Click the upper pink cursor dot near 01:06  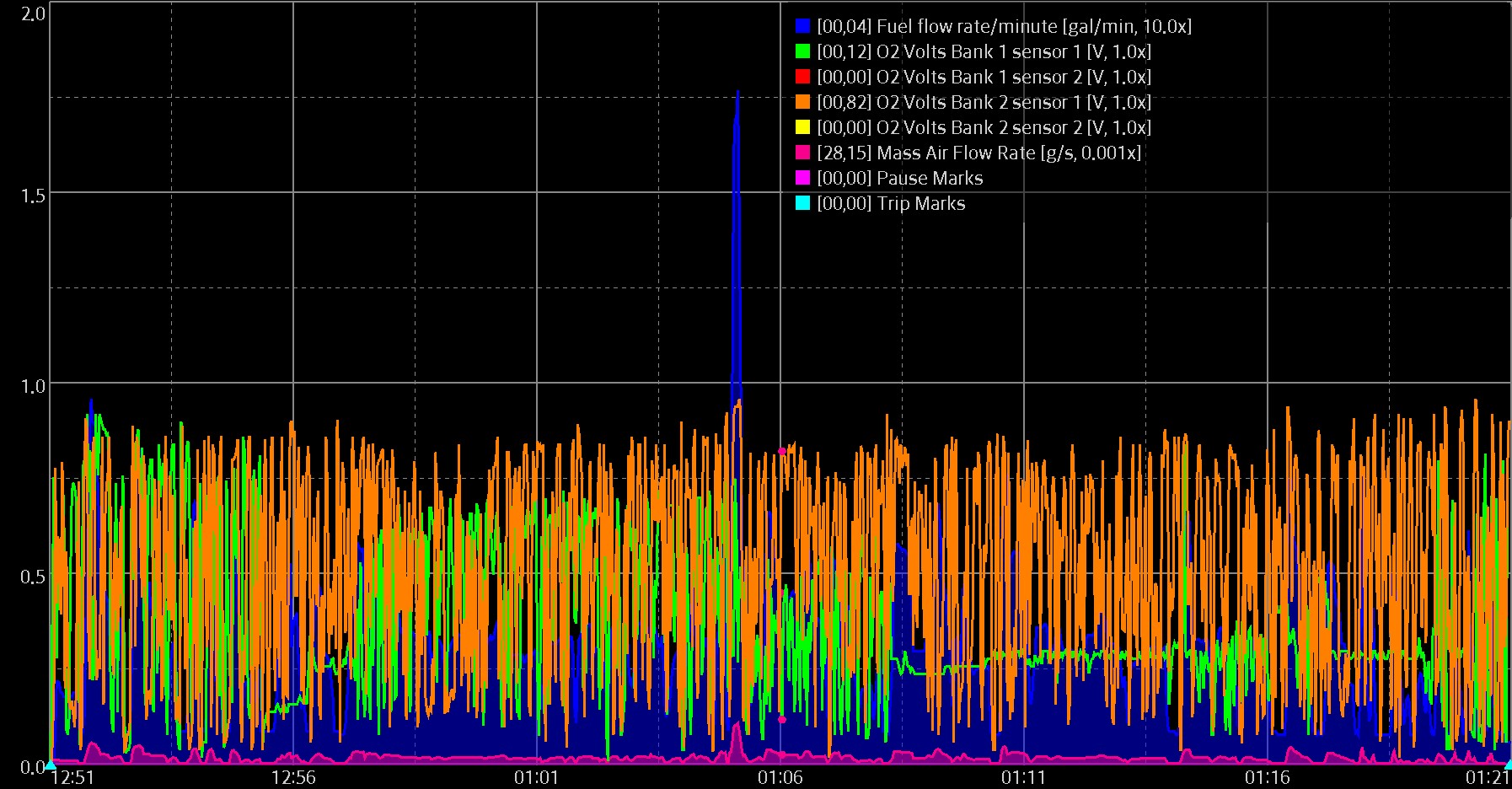coord(782,452)
